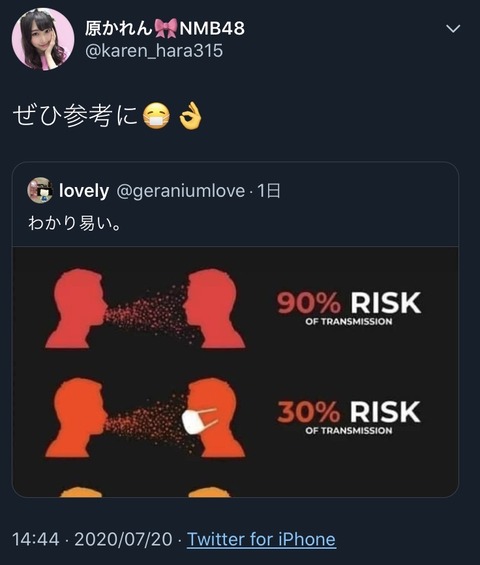
Task: Open the 原かれん NMB48 display name
Action: coord(165,28)
